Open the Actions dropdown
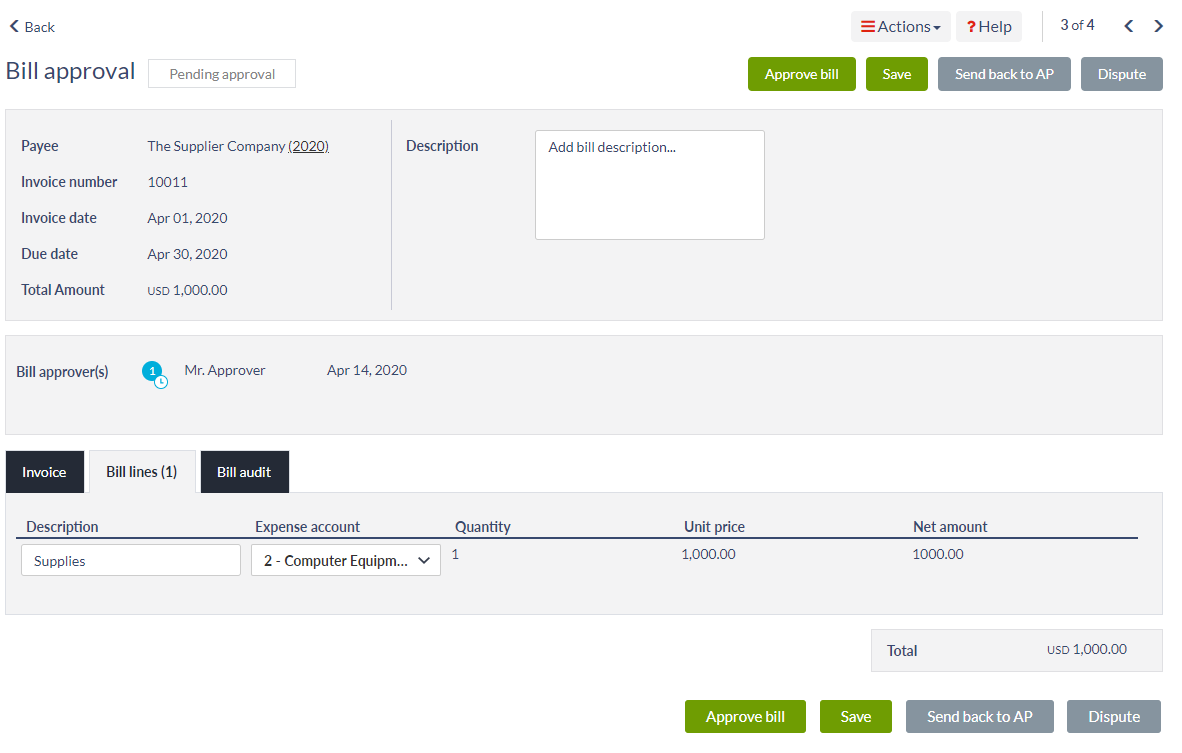Image resolution: width=1182 pixels, height=753 pixels. tap(900, 26)
